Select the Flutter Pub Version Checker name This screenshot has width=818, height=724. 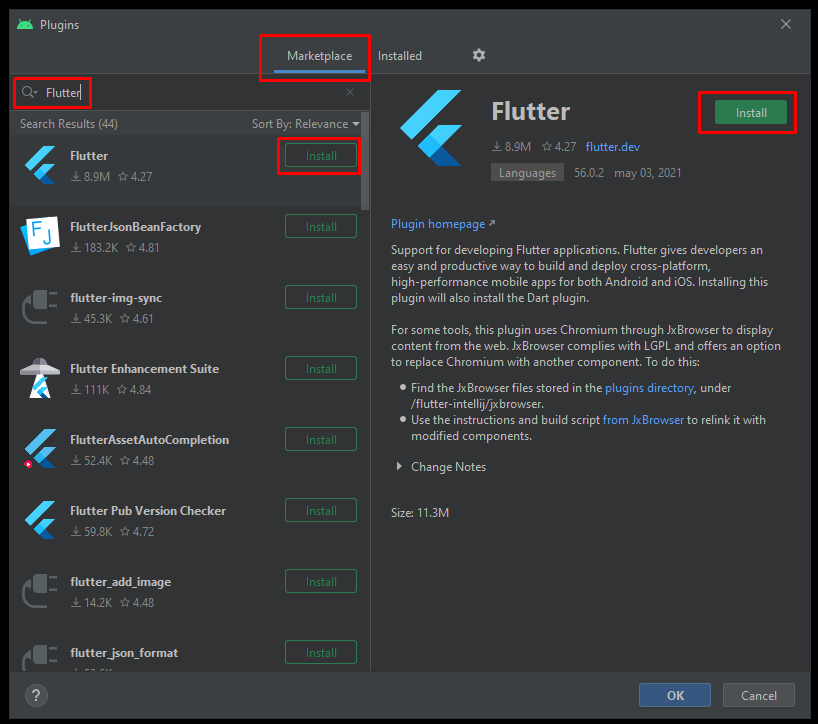pyautogui.click(x=148, y=510)
